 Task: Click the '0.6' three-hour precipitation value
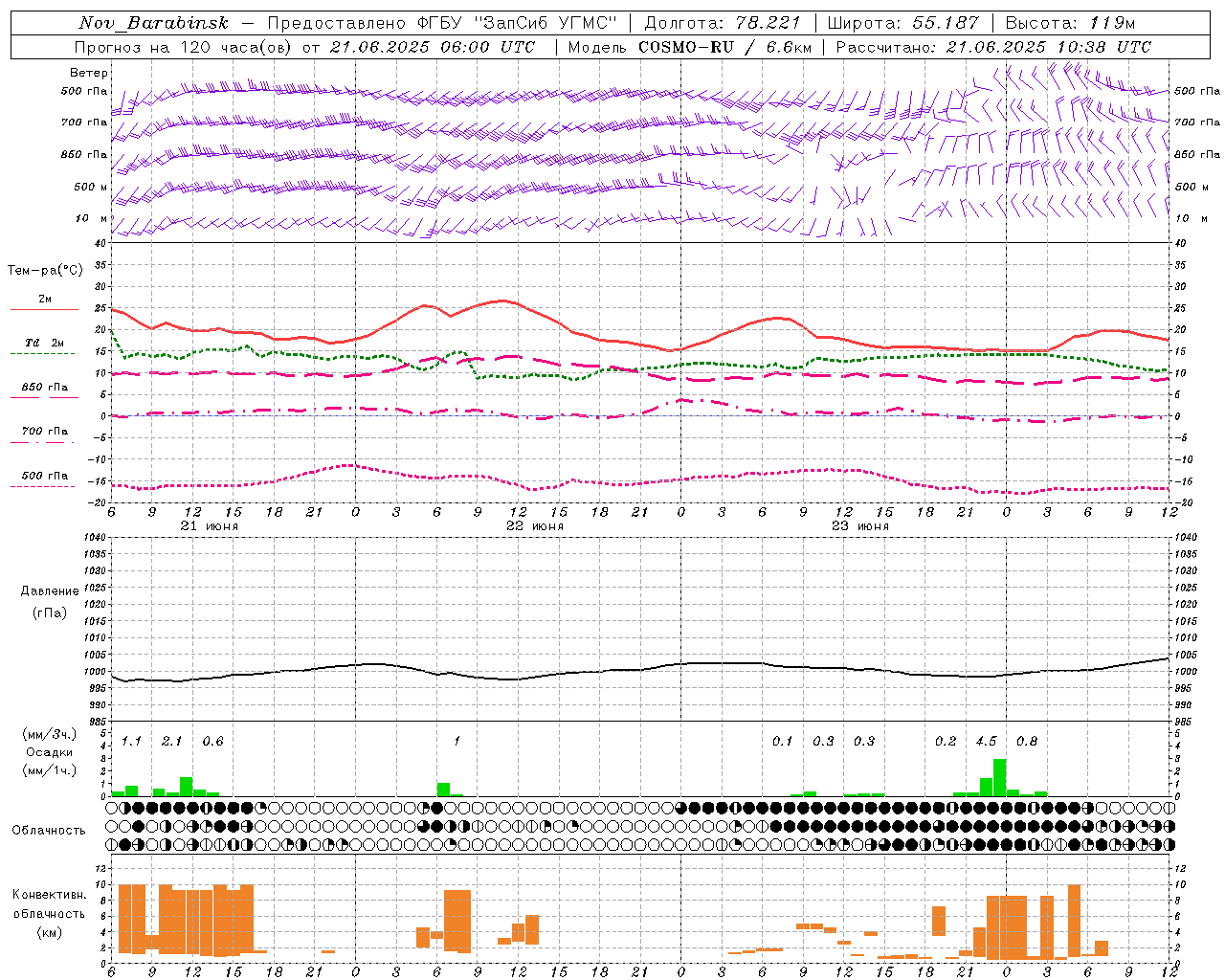pyautogui.click(x=212, y=742)
